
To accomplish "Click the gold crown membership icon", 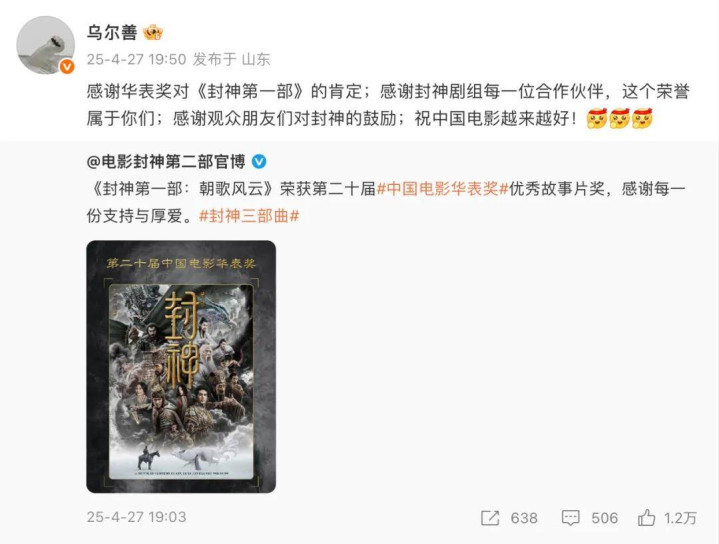I will tap(153, 33).
